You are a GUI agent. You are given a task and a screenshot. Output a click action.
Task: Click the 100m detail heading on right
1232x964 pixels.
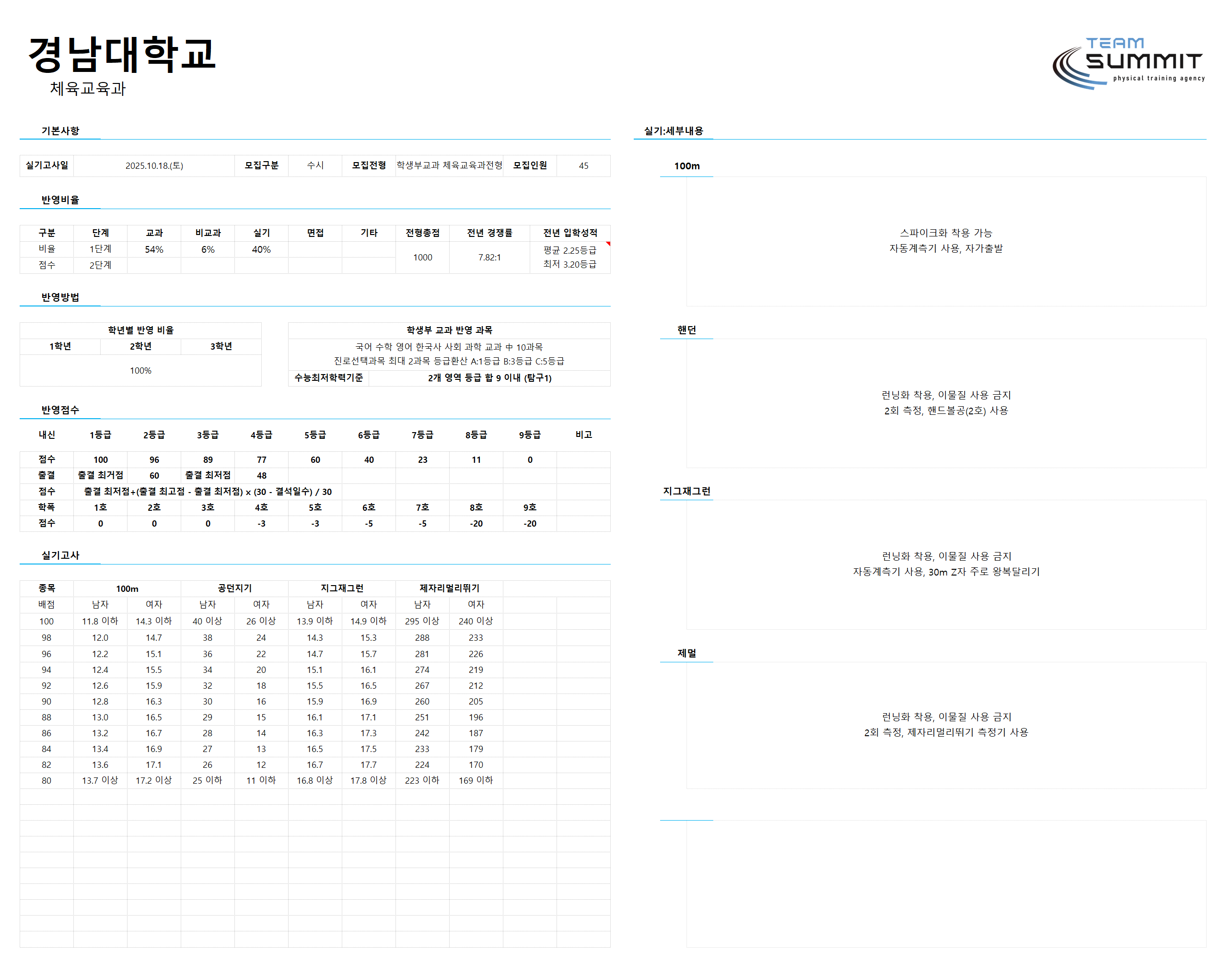tap(686, 166)
